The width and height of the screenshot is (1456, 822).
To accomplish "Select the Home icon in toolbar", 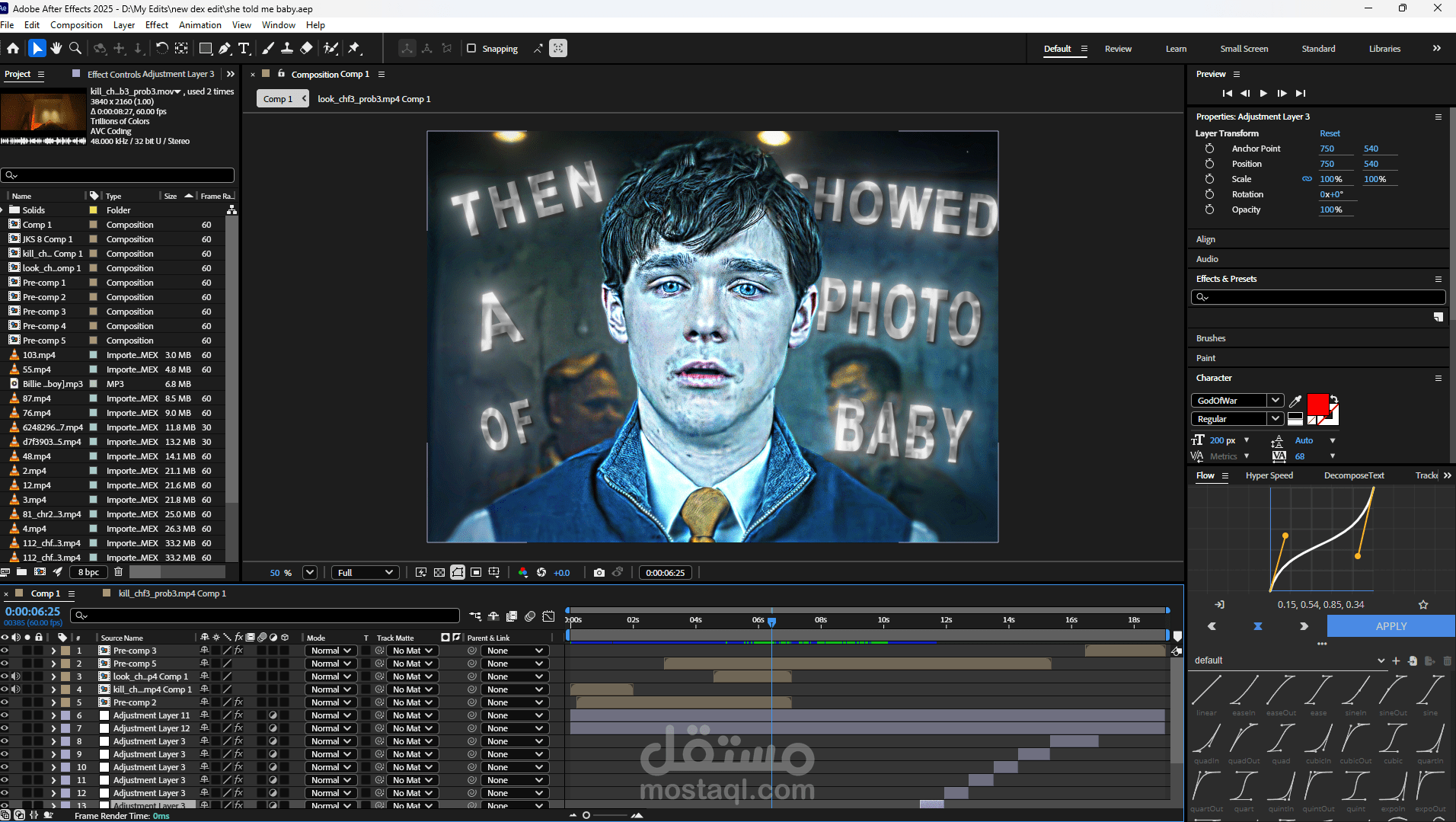I will click(x=13, y=48).
